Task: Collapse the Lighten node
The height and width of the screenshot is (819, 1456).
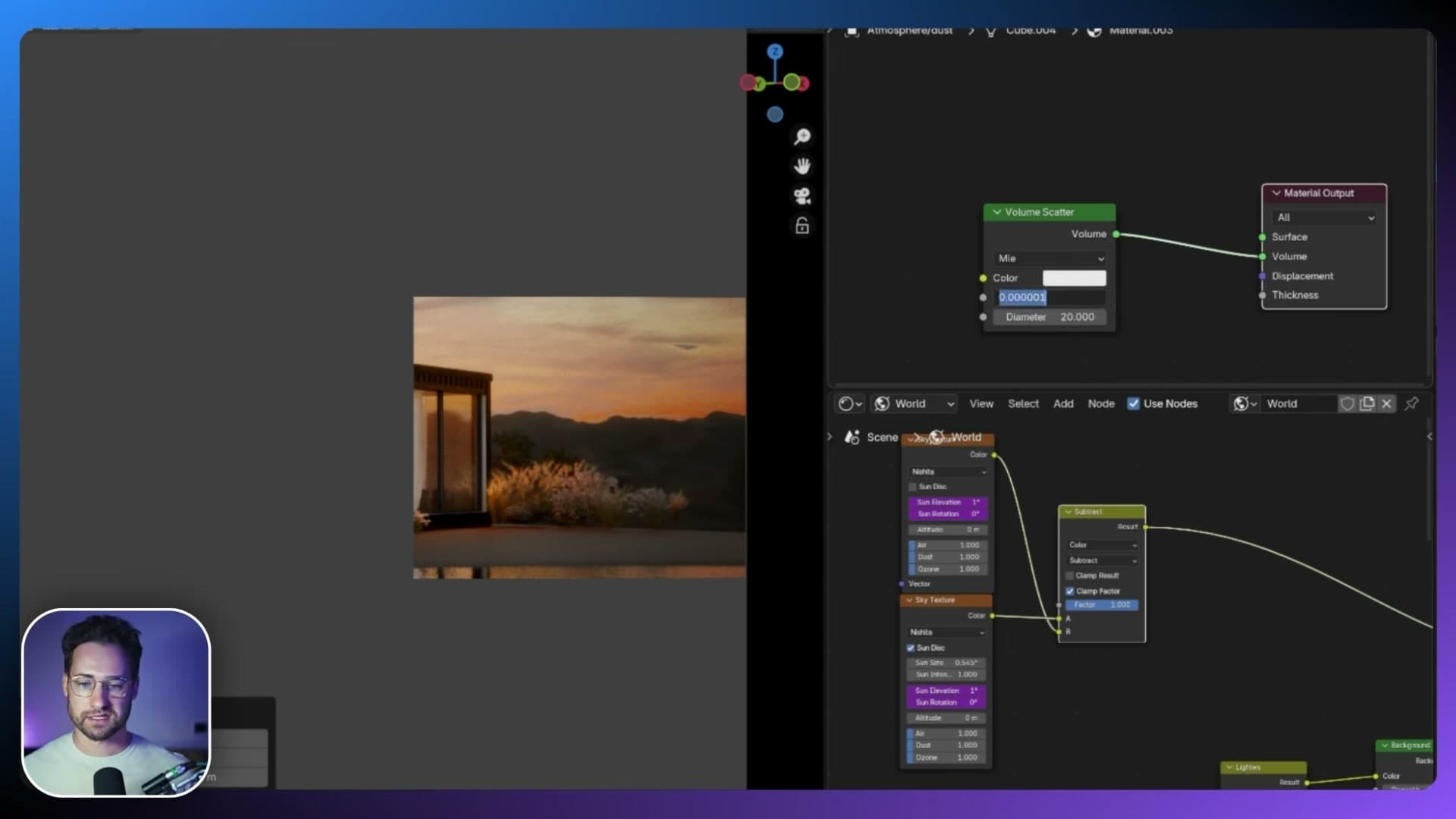Action: (x=1229, y=767)
